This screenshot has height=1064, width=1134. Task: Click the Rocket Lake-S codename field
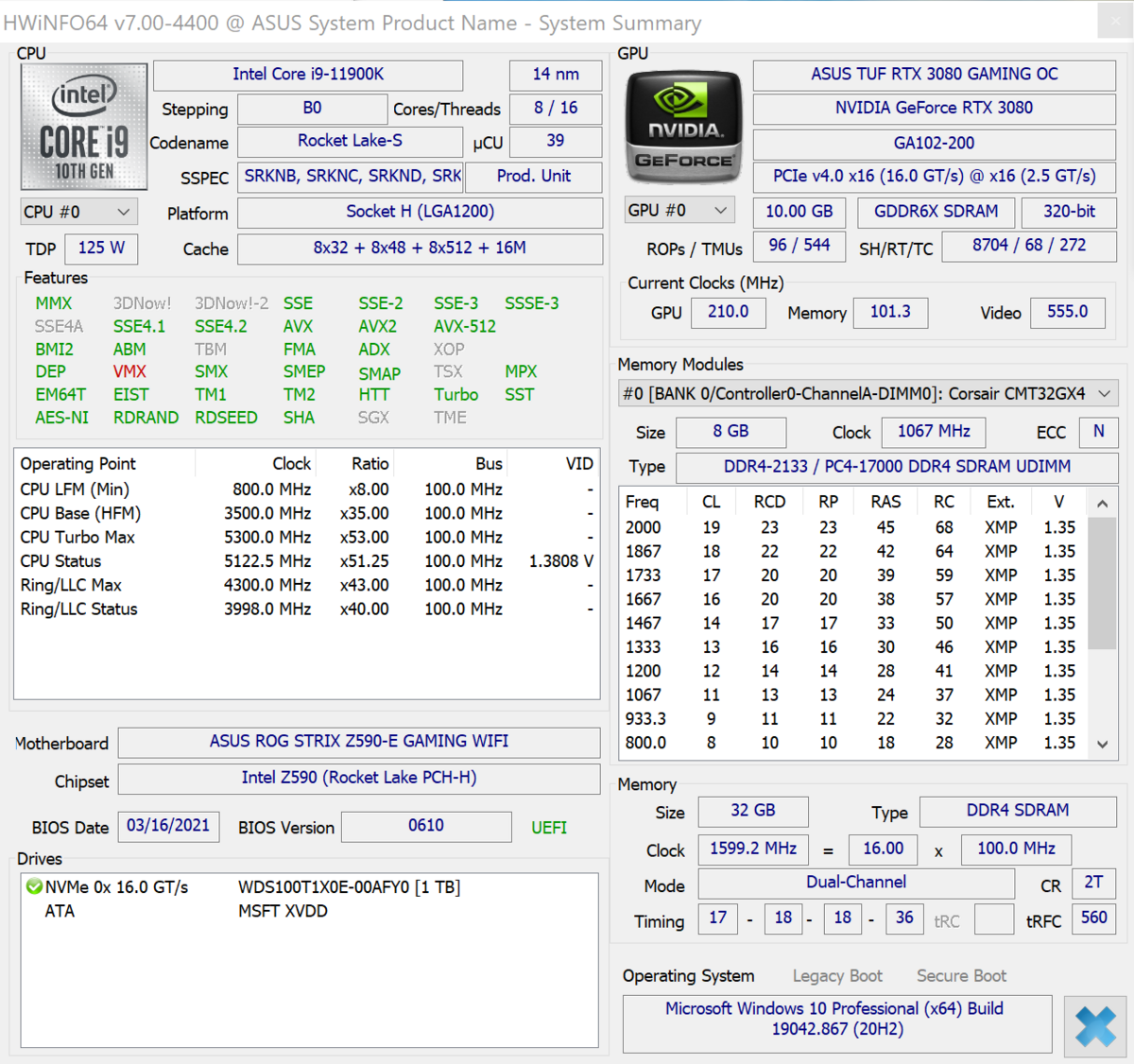(350, 142)
